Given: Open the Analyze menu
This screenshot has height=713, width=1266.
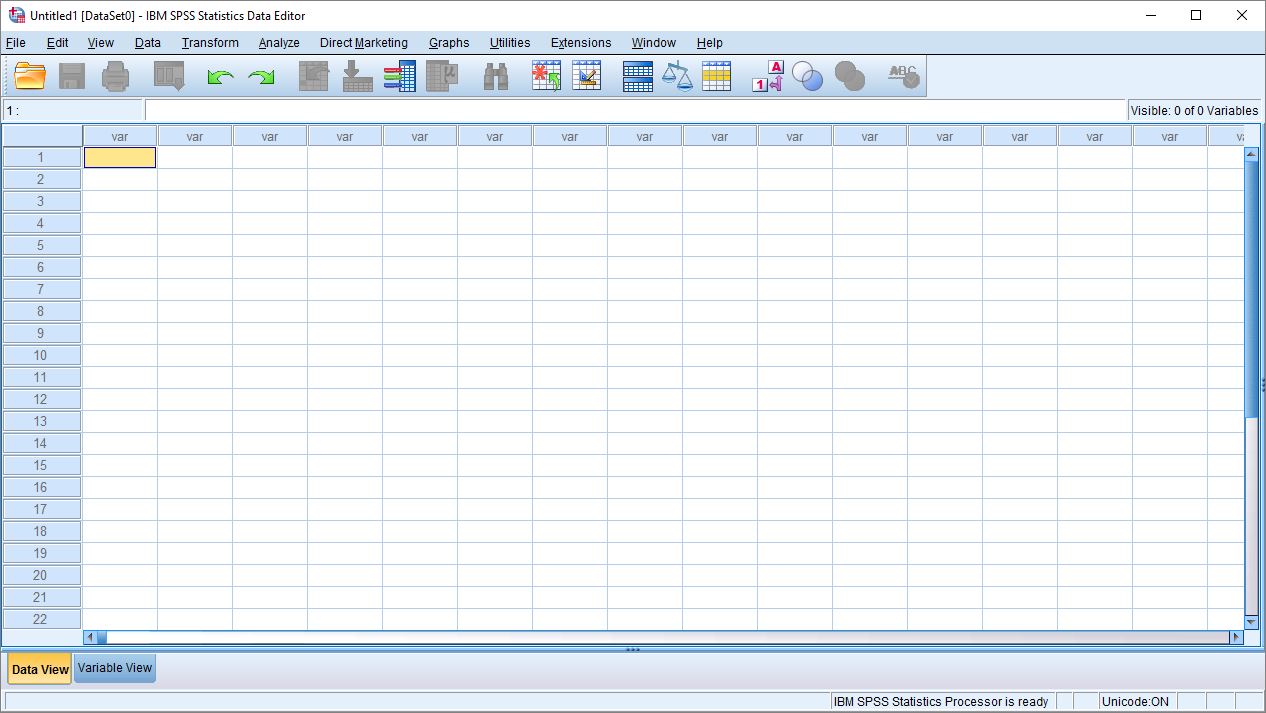Looking at the screenshot, I should (278, 43).
